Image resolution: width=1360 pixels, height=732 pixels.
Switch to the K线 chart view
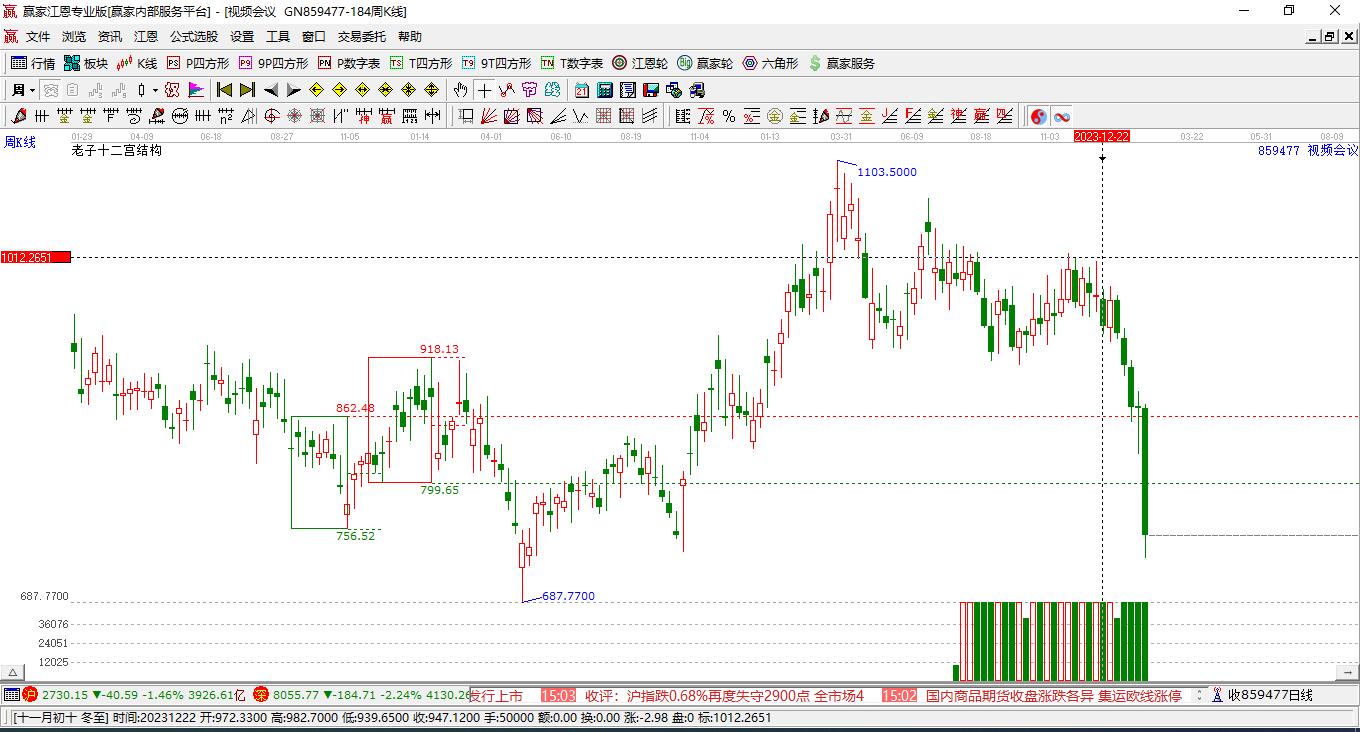click(137, 63)
